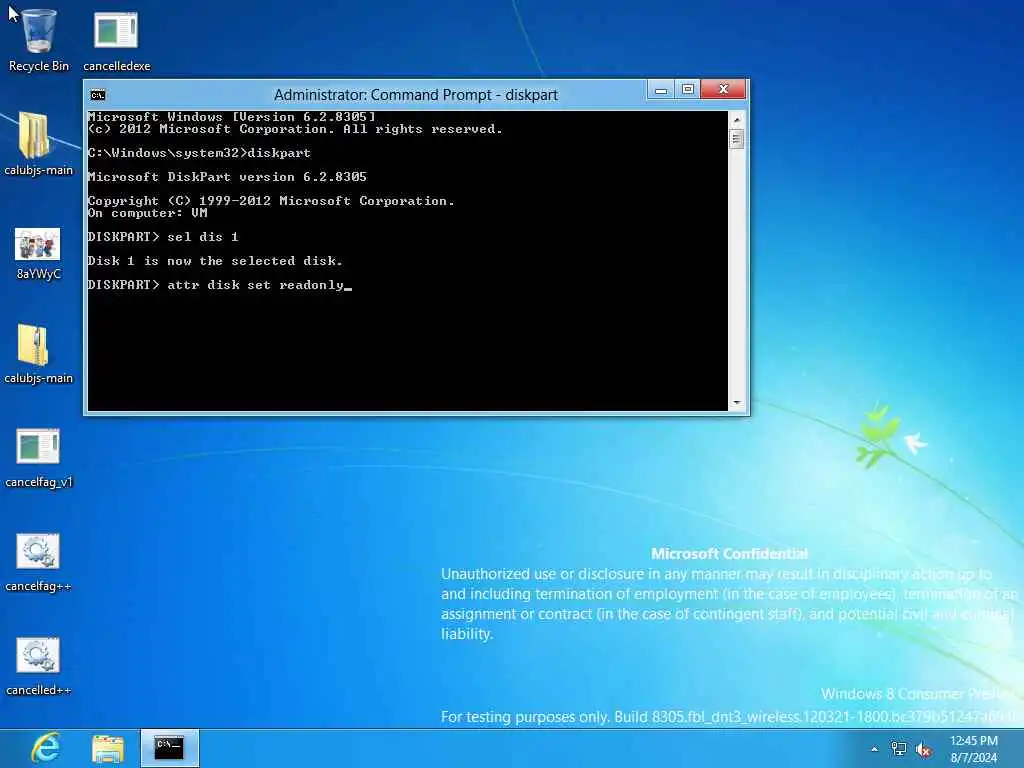This screenshot has height=768, width=1024.
Task: Minimize the Command Prompt window
Action: tap(661, 89)
